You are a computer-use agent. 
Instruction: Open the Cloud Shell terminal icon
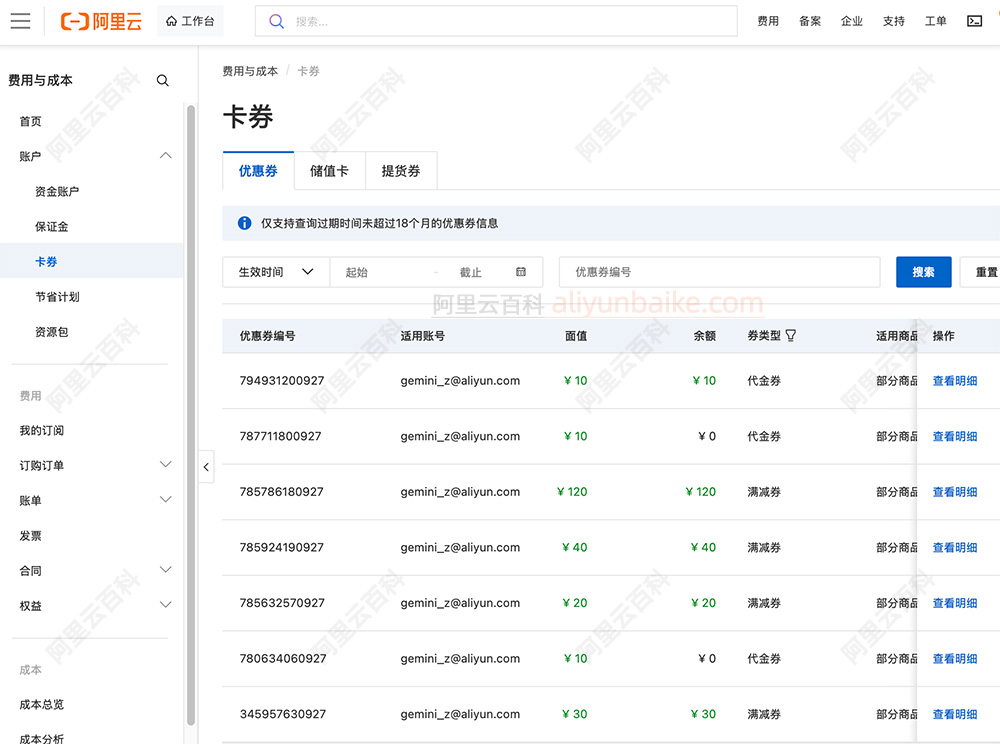tap(974, 21)
